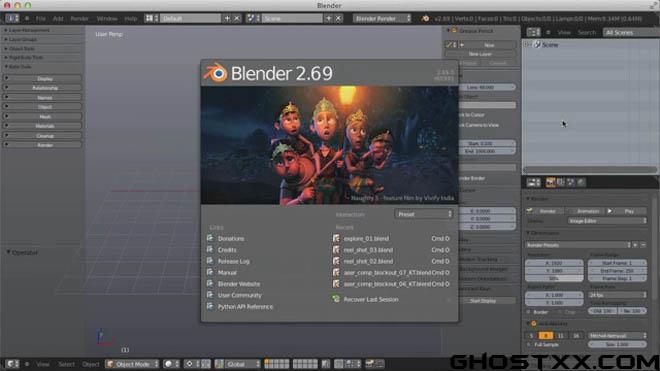Screen dimensions: 660x371
Task: Click the viewport shading sphere icon
Action: point(171,364)
